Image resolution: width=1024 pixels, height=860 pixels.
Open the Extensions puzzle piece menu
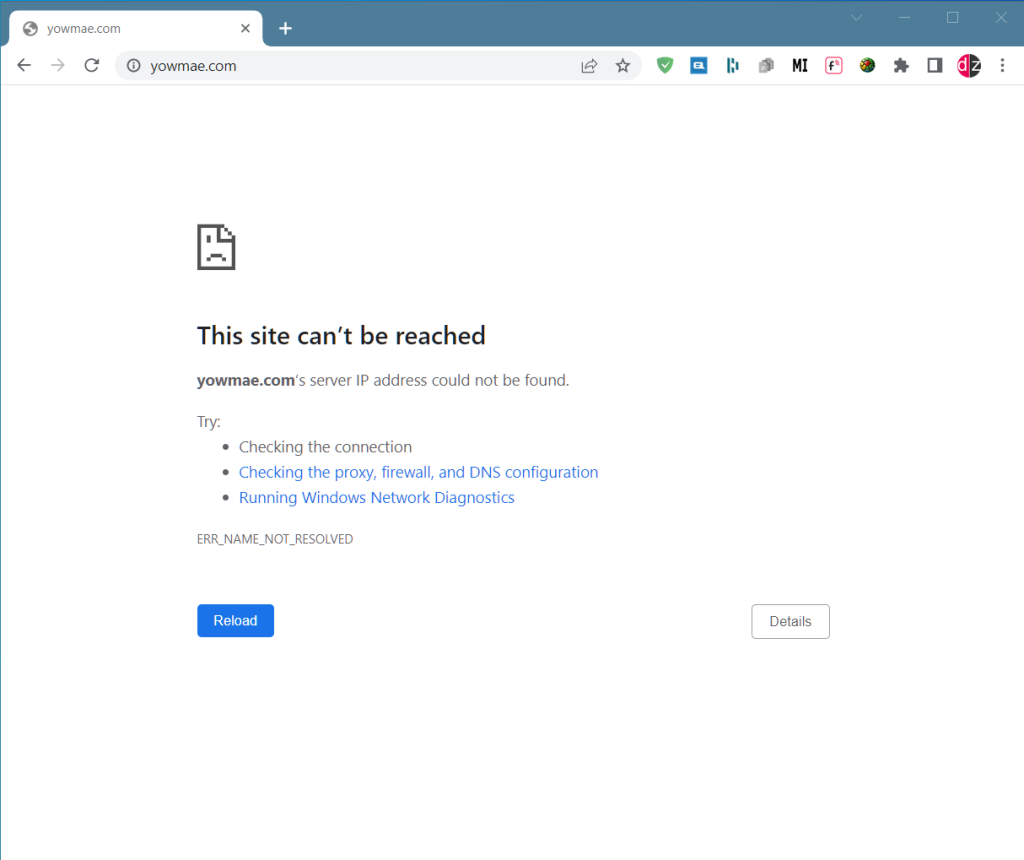tap(901, 65)
